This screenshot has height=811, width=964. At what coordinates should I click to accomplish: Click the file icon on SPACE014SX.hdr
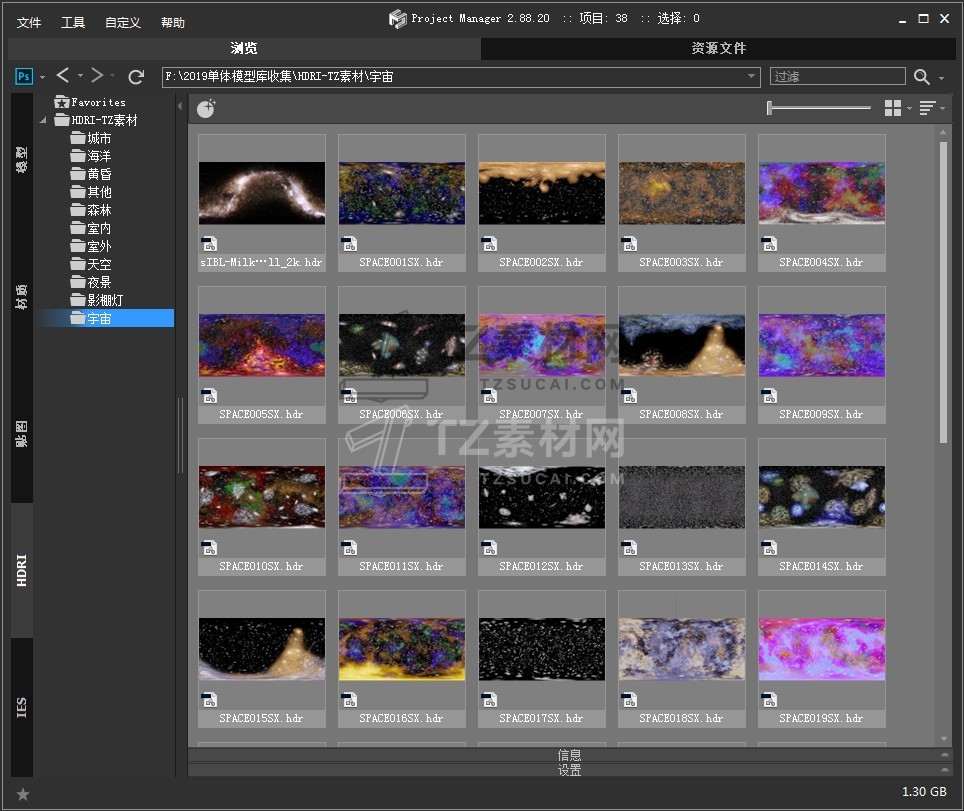point(769,548)
